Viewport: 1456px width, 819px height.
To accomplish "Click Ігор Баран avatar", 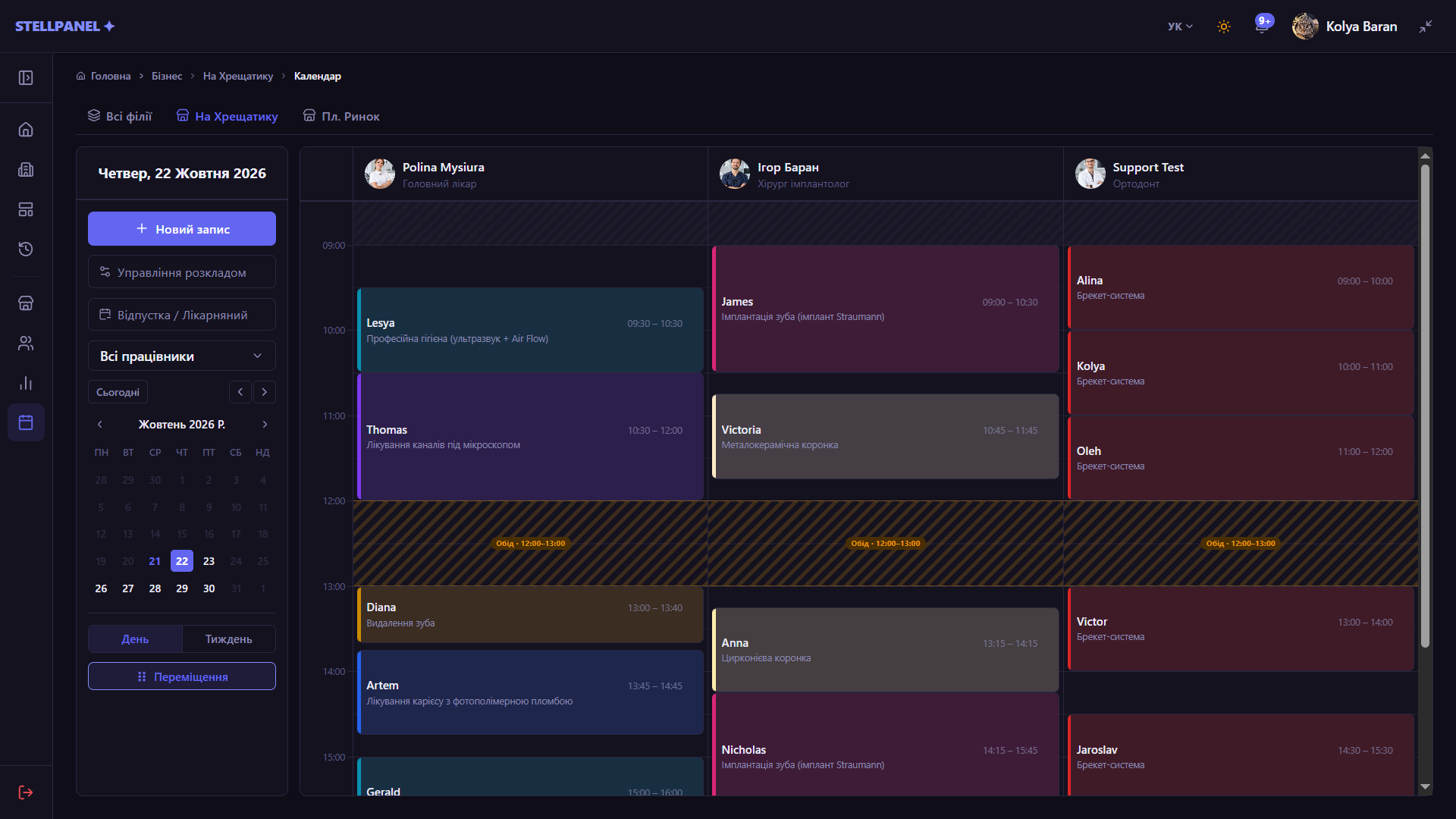I will 734,174.
